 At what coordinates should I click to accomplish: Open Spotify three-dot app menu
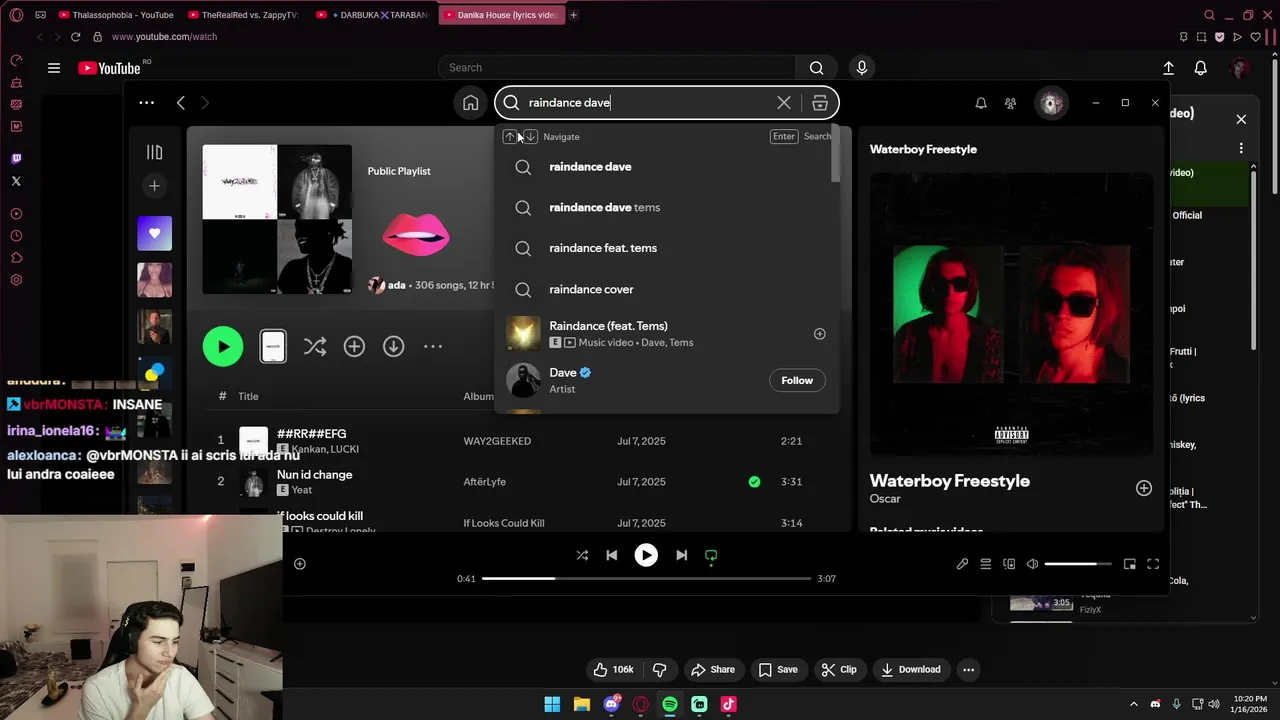[146, 102]
